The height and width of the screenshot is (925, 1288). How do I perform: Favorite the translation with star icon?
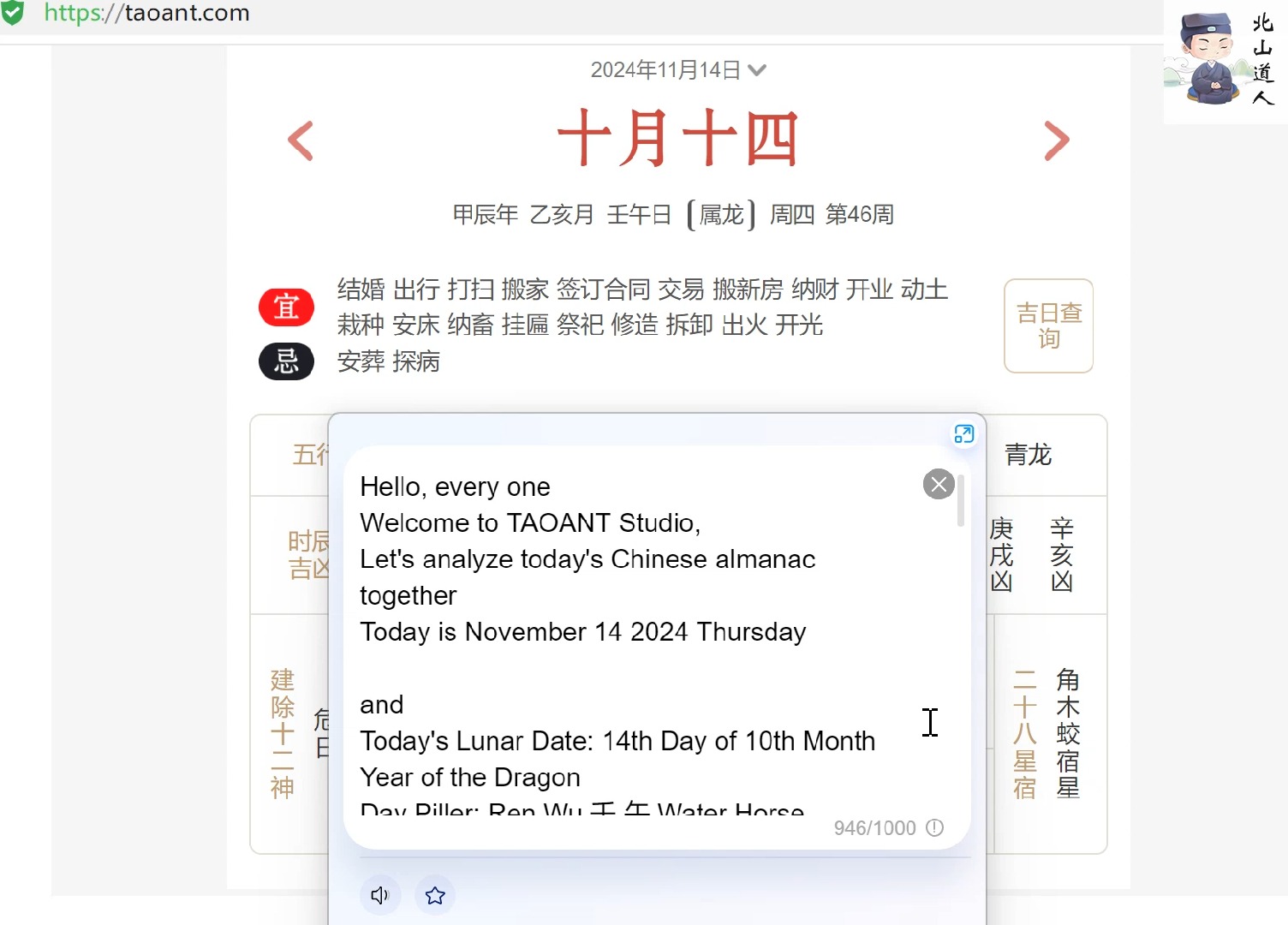(435, 895)
